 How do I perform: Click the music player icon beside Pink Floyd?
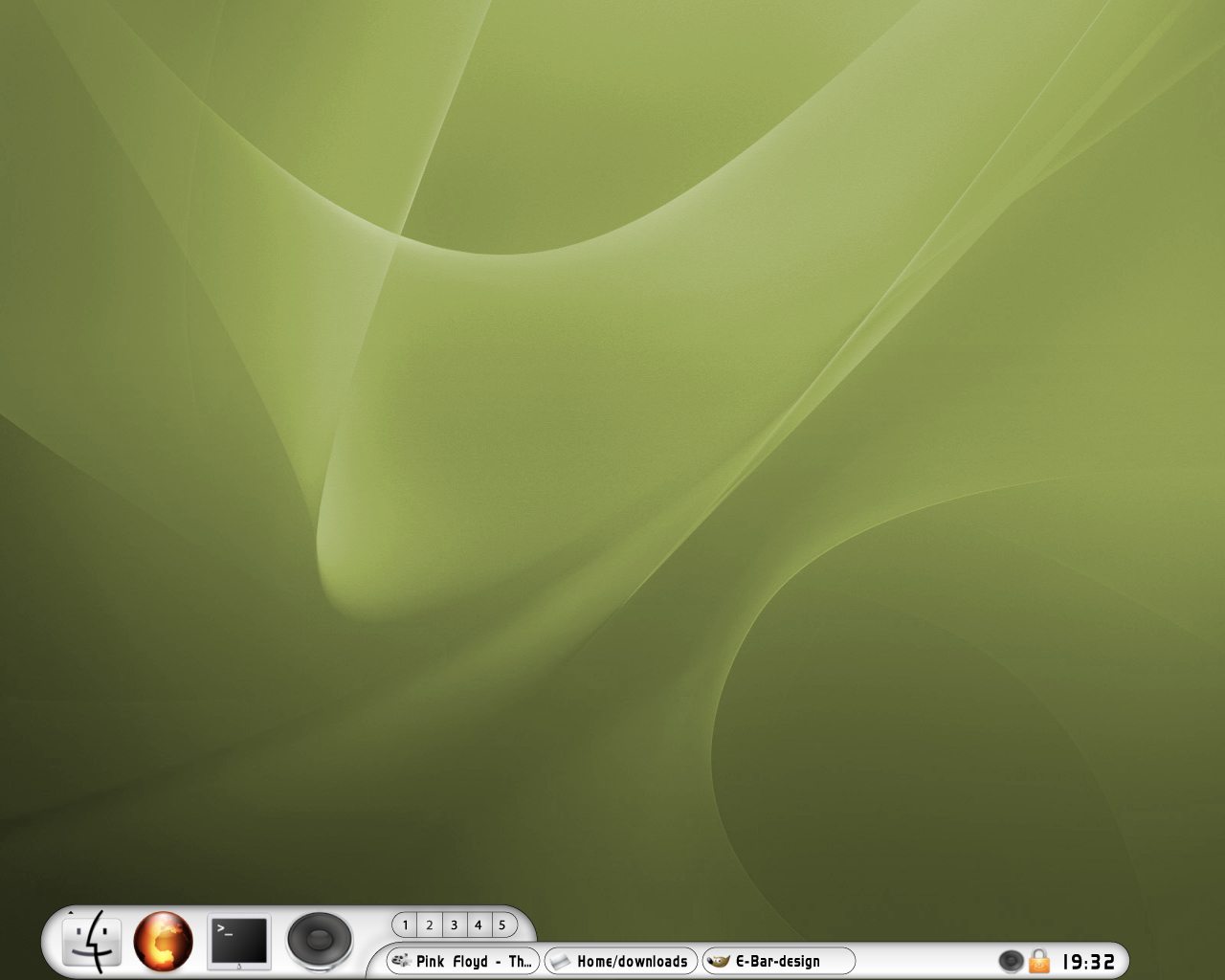click(x=402, y=961)
